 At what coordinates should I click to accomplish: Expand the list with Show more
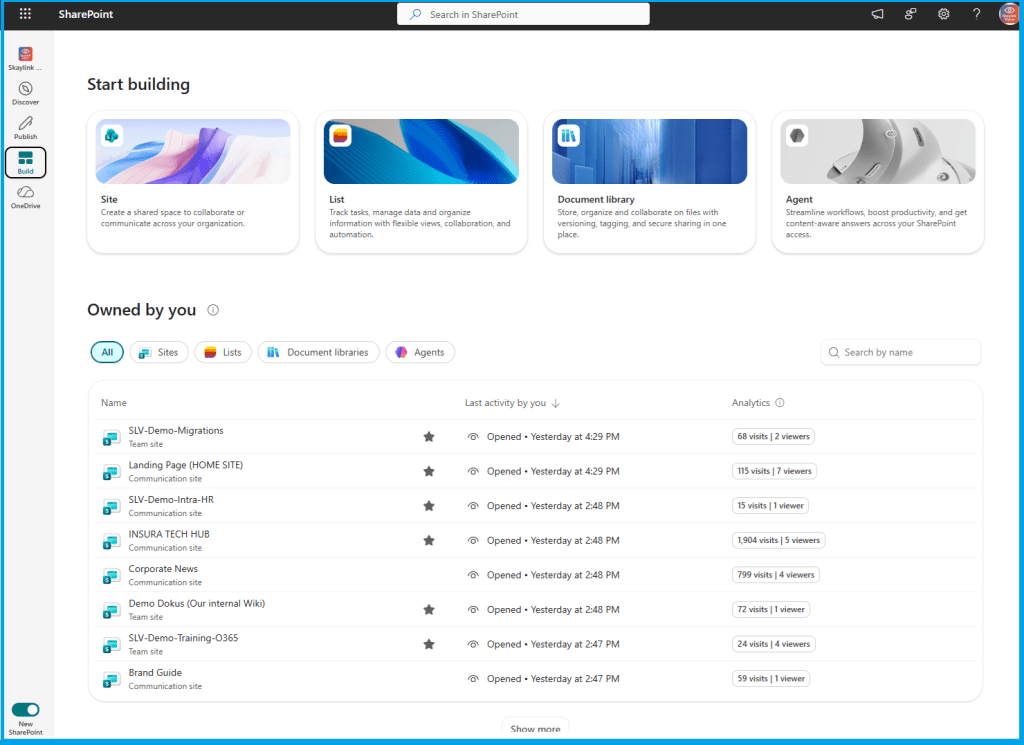click(535, 729)
